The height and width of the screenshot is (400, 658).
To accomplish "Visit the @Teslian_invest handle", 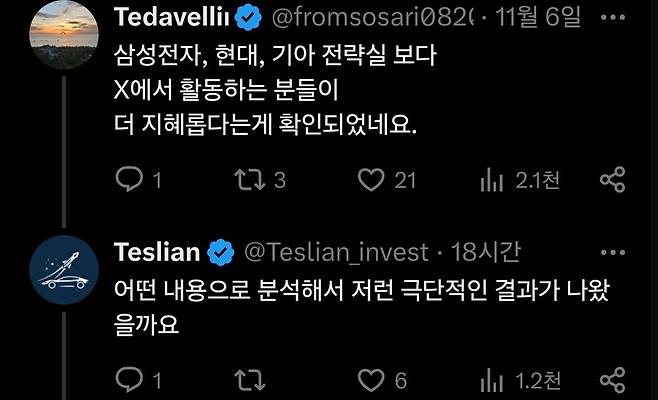I will click(335, 251).
